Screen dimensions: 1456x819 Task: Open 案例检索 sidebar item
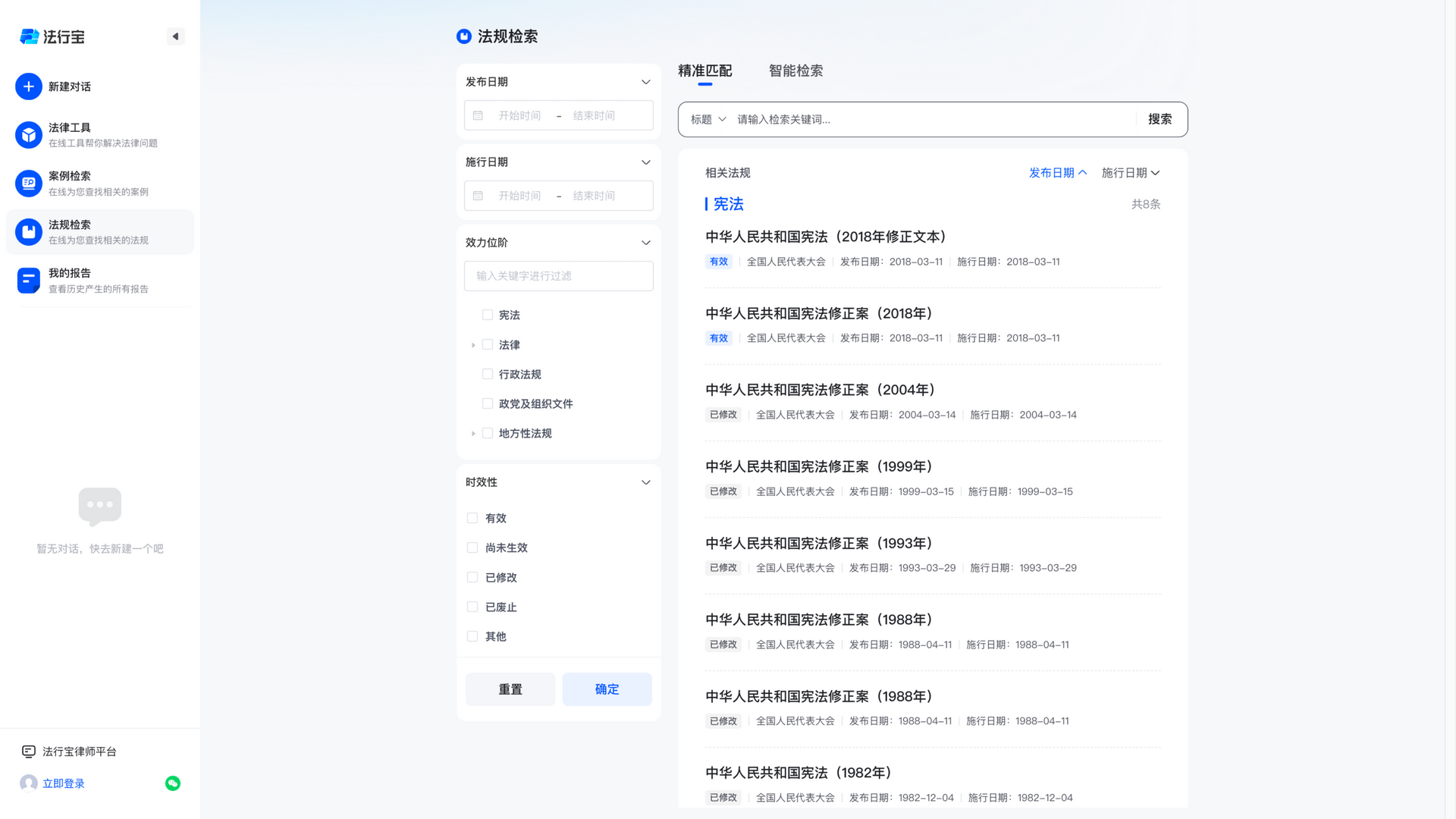[100, 184]
